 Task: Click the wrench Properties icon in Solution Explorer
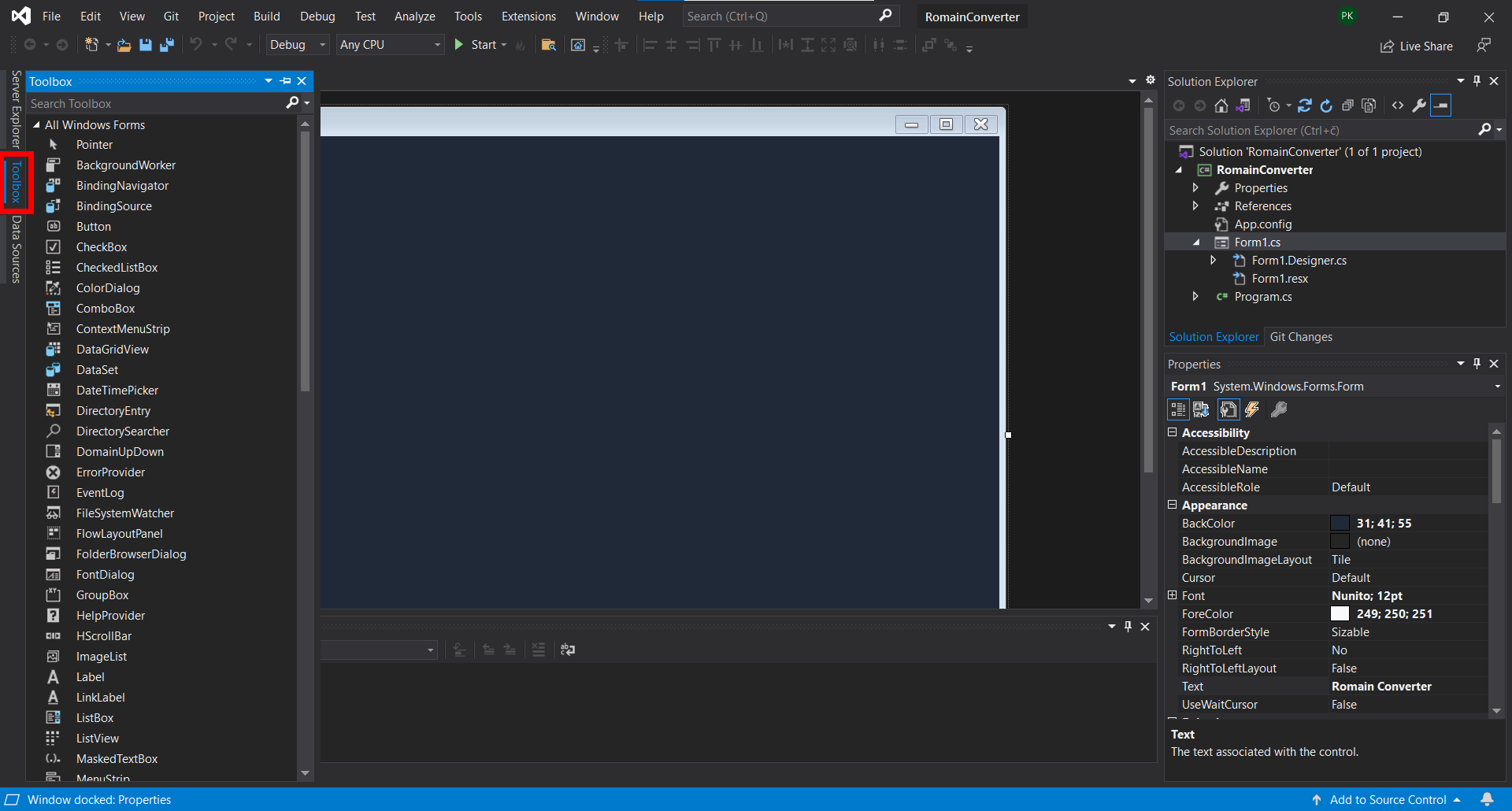tap(1419, 106)
